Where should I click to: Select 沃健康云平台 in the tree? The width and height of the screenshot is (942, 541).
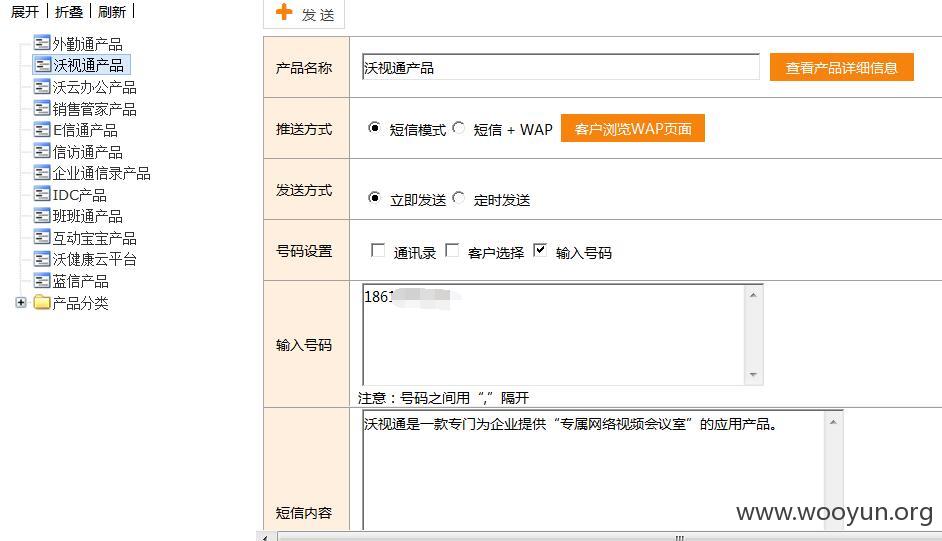coord(94,259)
